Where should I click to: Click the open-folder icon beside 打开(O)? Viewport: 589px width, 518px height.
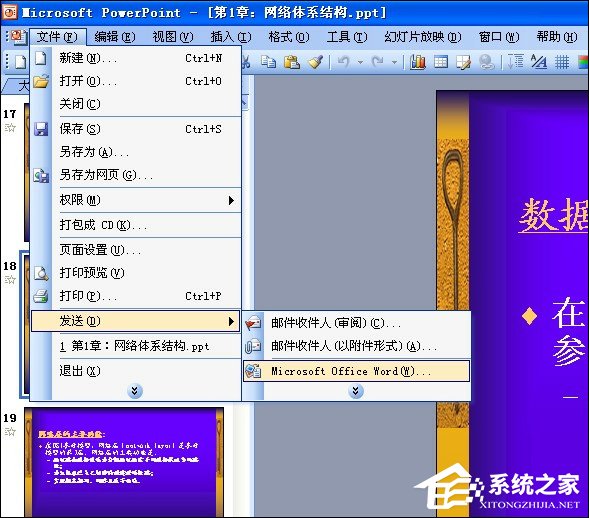pos(41,81)
